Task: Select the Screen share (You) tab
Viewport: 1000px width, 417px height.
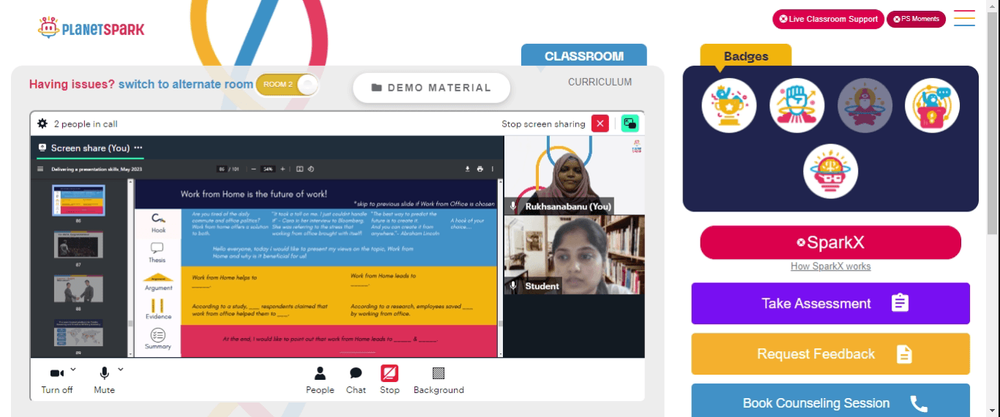Action: coord(90,148)
